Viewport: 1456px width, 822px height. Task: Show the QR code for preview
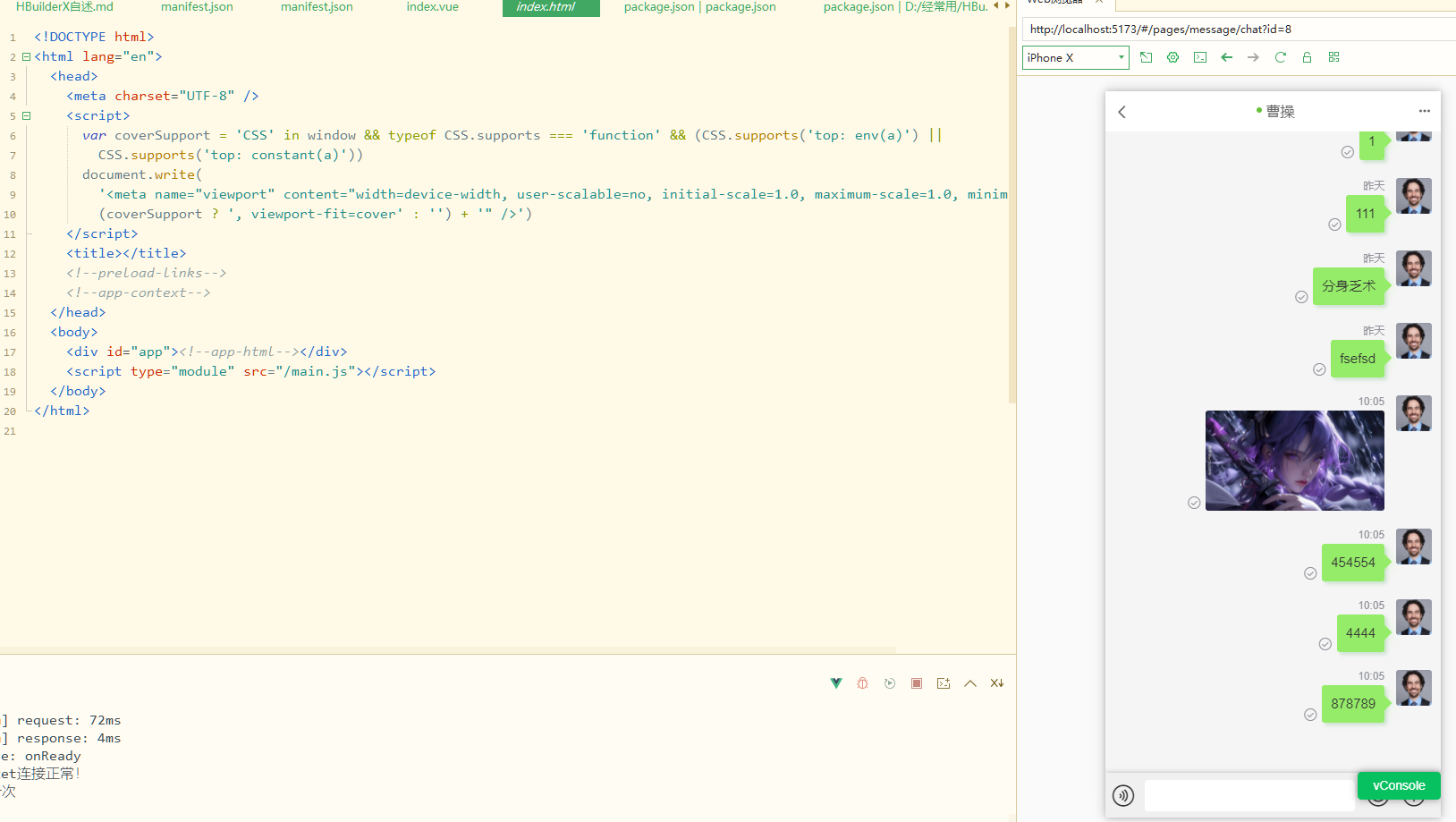pos(1333,57)
